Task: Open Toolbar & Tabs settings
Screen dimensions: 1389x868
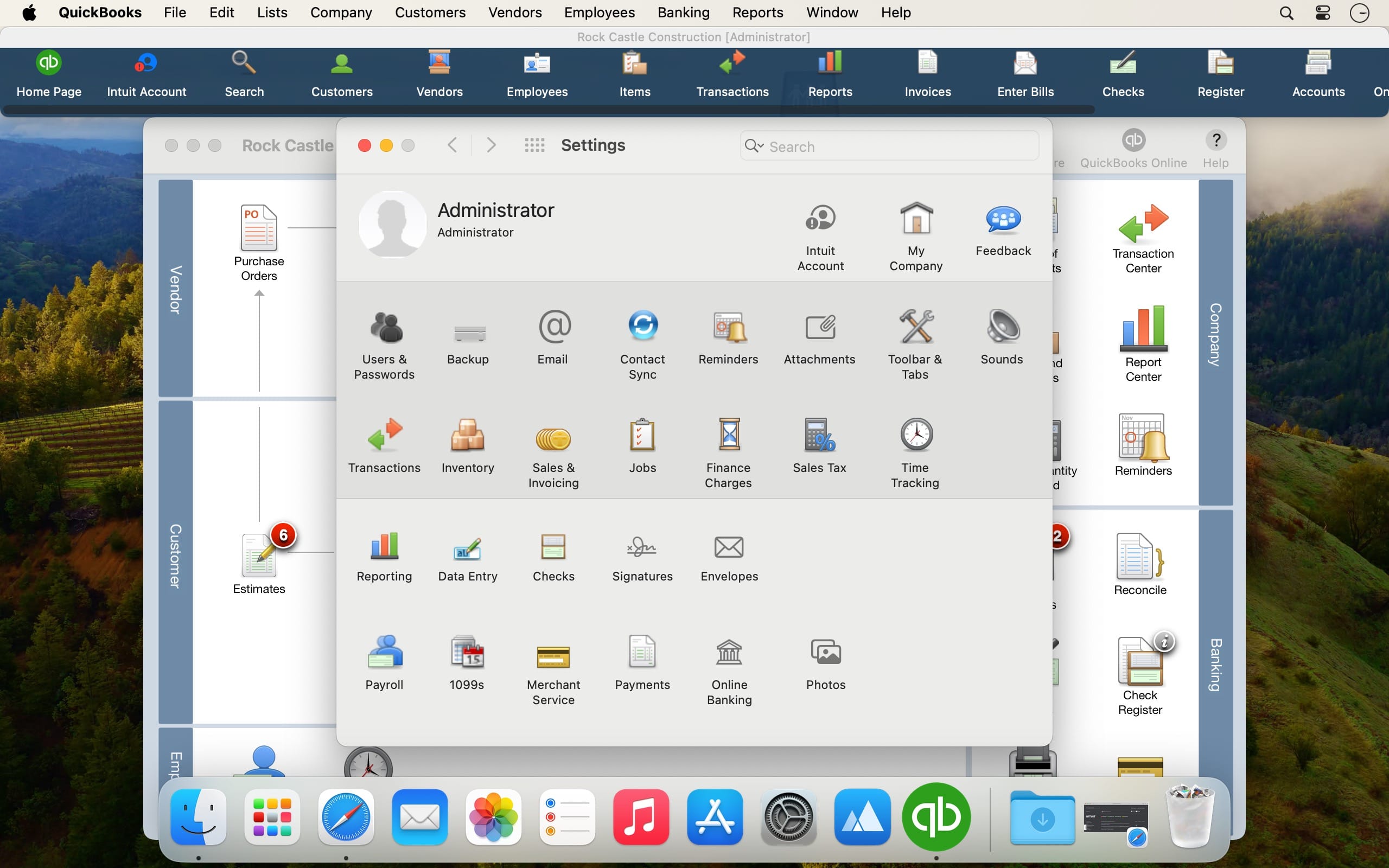Action: click(915, 344)
